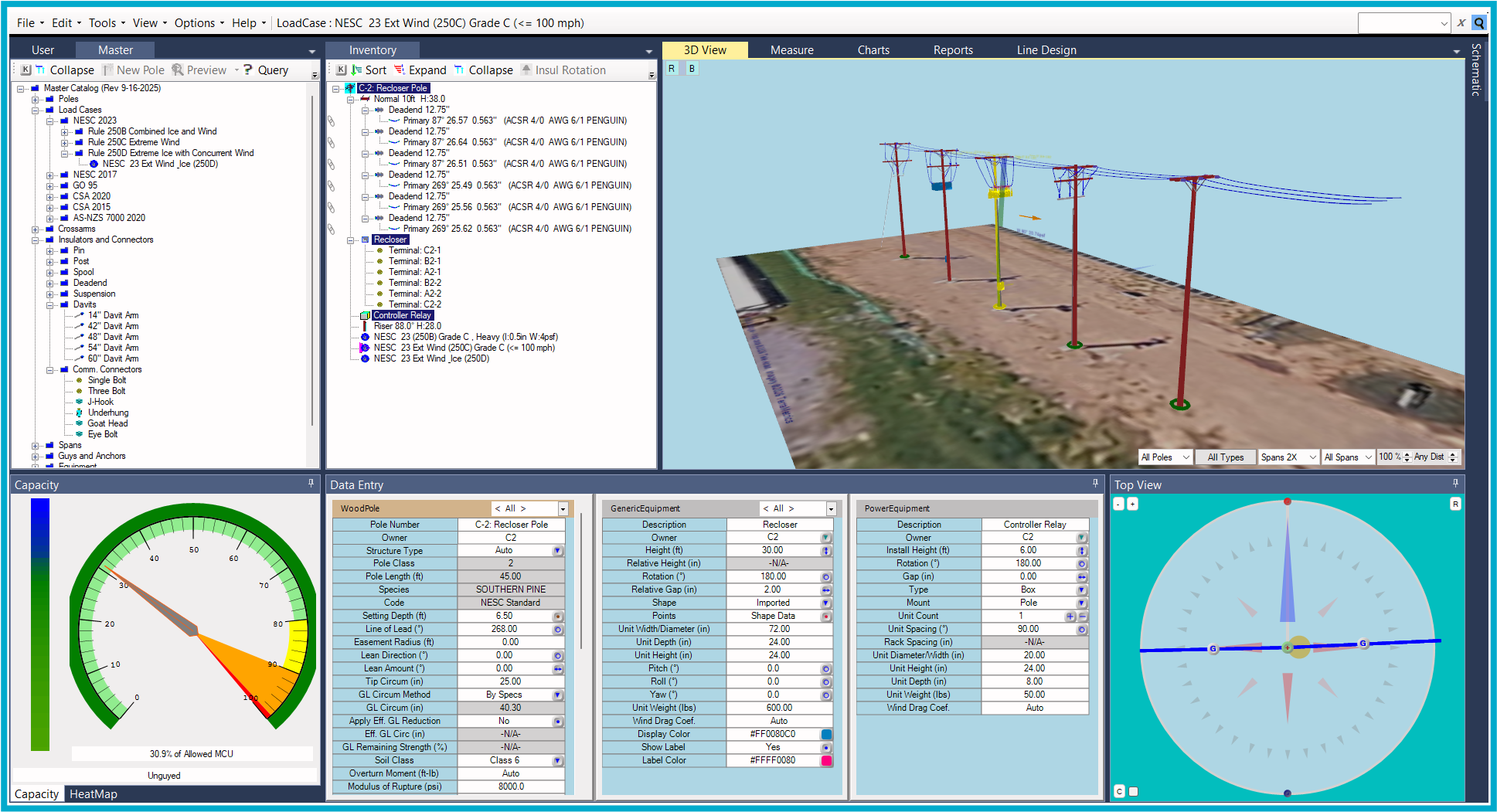Screen dimensions: 1497x812
Task: Click the Unit Weight 600.00 field
Action: (x=779, y=708)
